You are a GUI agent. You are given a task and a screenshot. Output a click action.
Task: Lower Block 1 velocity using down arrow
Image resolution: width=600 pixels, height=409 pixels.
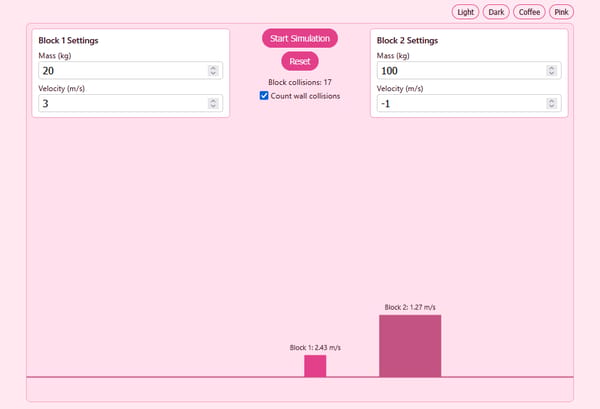click(x=213, y=106)
